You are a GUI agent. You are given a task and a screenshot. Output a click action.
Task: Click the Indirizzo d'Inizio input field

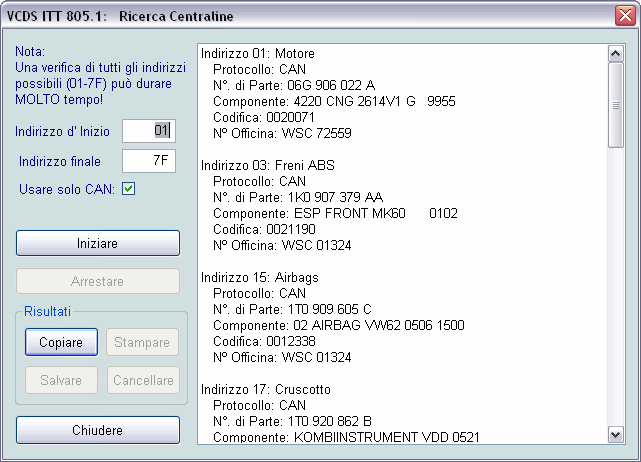pos(149,131)
